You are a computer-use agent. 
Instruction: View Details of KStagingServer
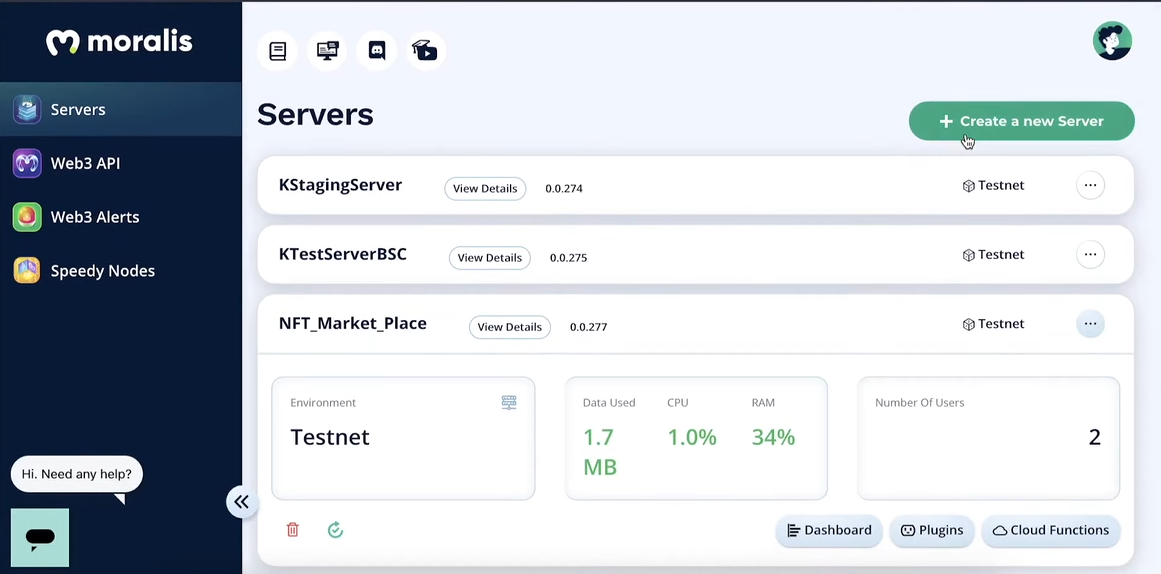coord(485,188)
